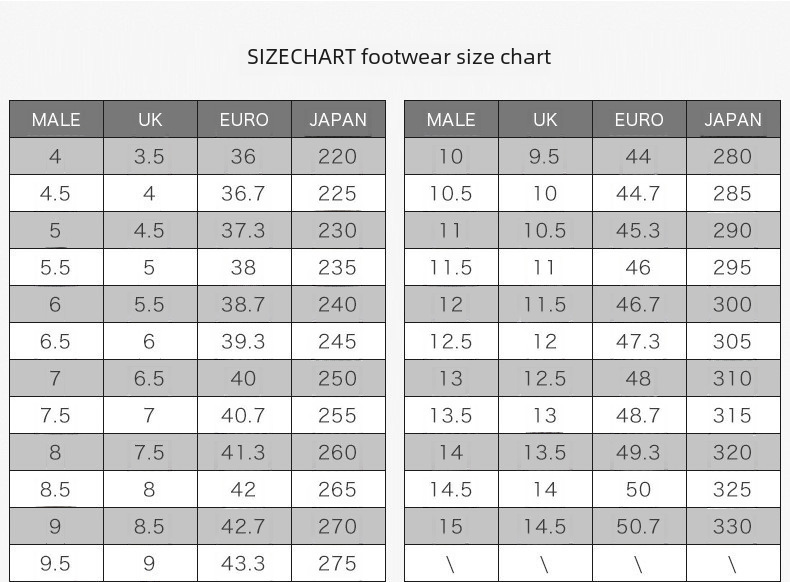Click the EURO 50.7 cell

638,527
